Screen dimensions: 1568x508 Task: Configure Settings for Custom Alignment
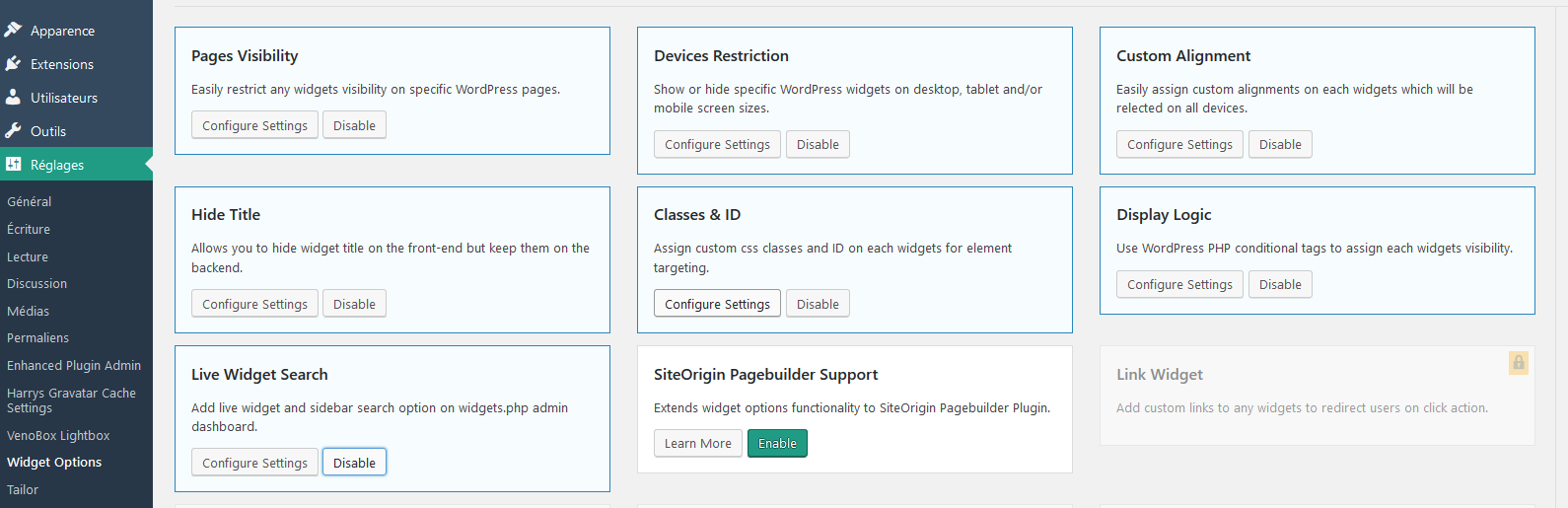click(1179, 144)
